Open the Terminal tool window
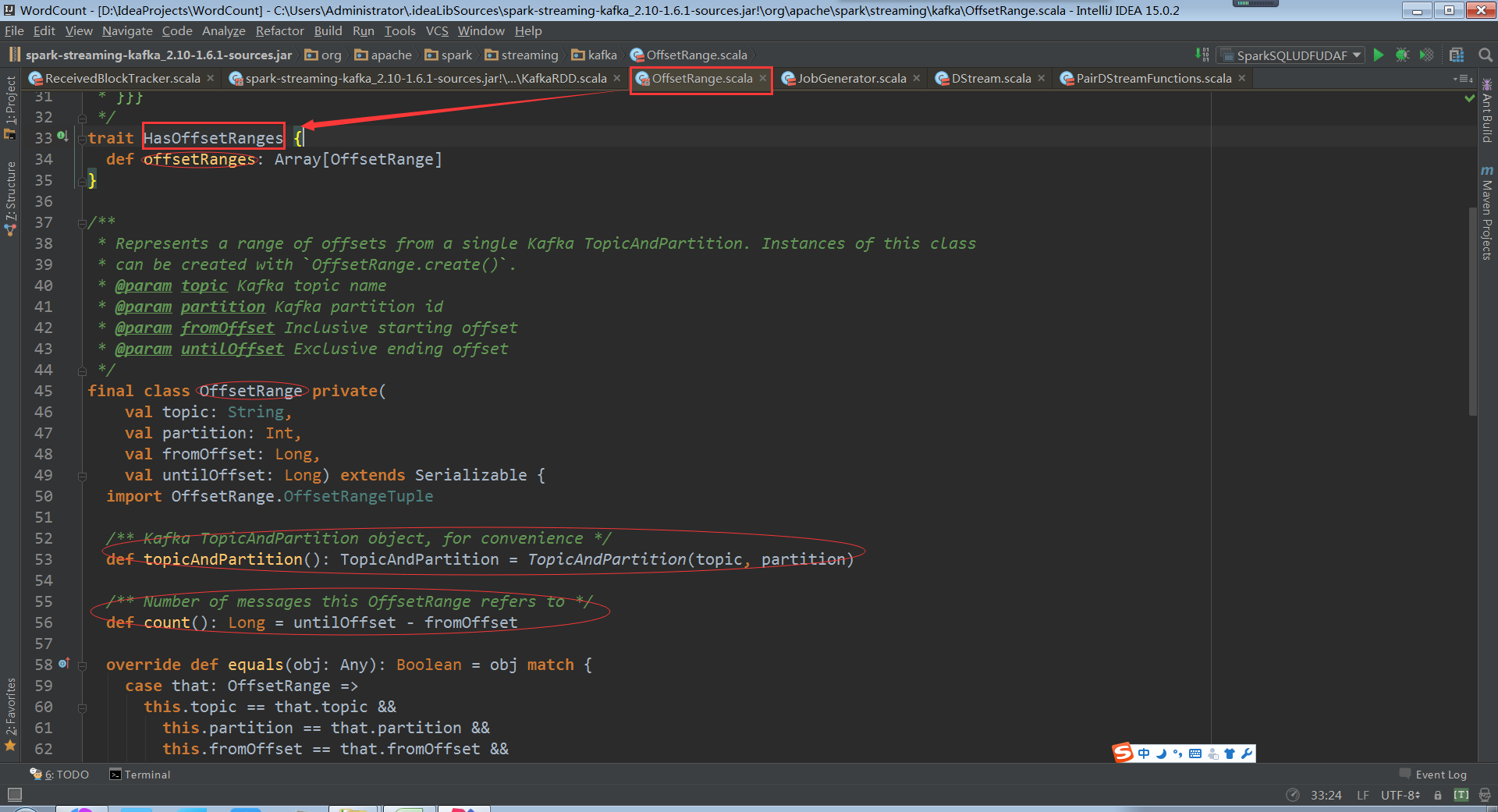The width and height of the screenshot is (1498, 812). (x=140, y=775)
